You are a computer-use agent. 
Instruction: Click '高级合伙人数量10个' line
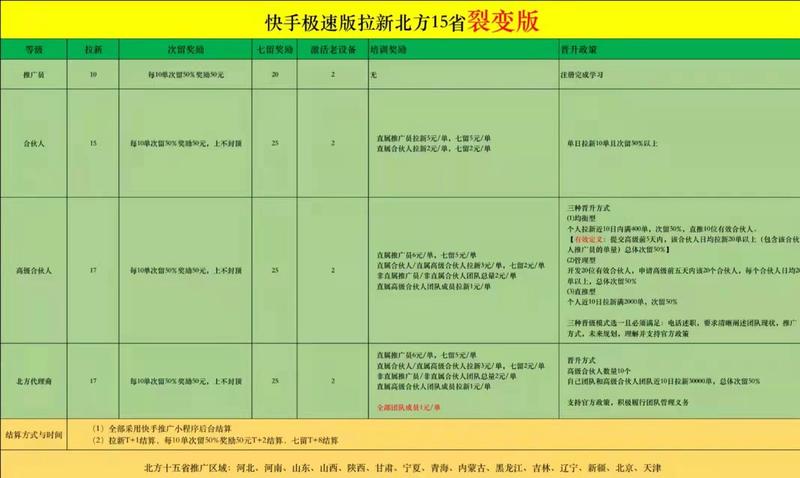[599, 371]
